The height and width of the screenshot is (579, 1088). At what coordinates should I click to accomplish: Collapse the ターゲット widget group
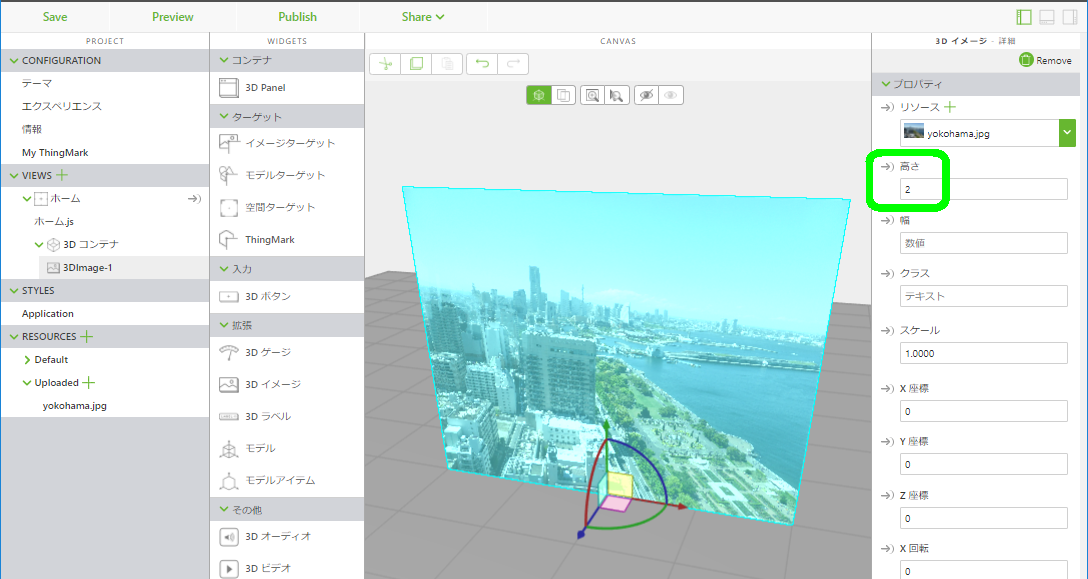tap(223, 117)
